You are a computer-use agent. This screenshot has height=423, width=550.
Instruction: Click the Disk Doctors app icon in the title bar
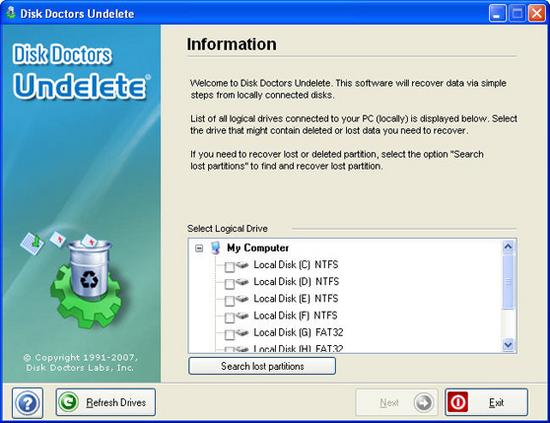tap(11, 13)
